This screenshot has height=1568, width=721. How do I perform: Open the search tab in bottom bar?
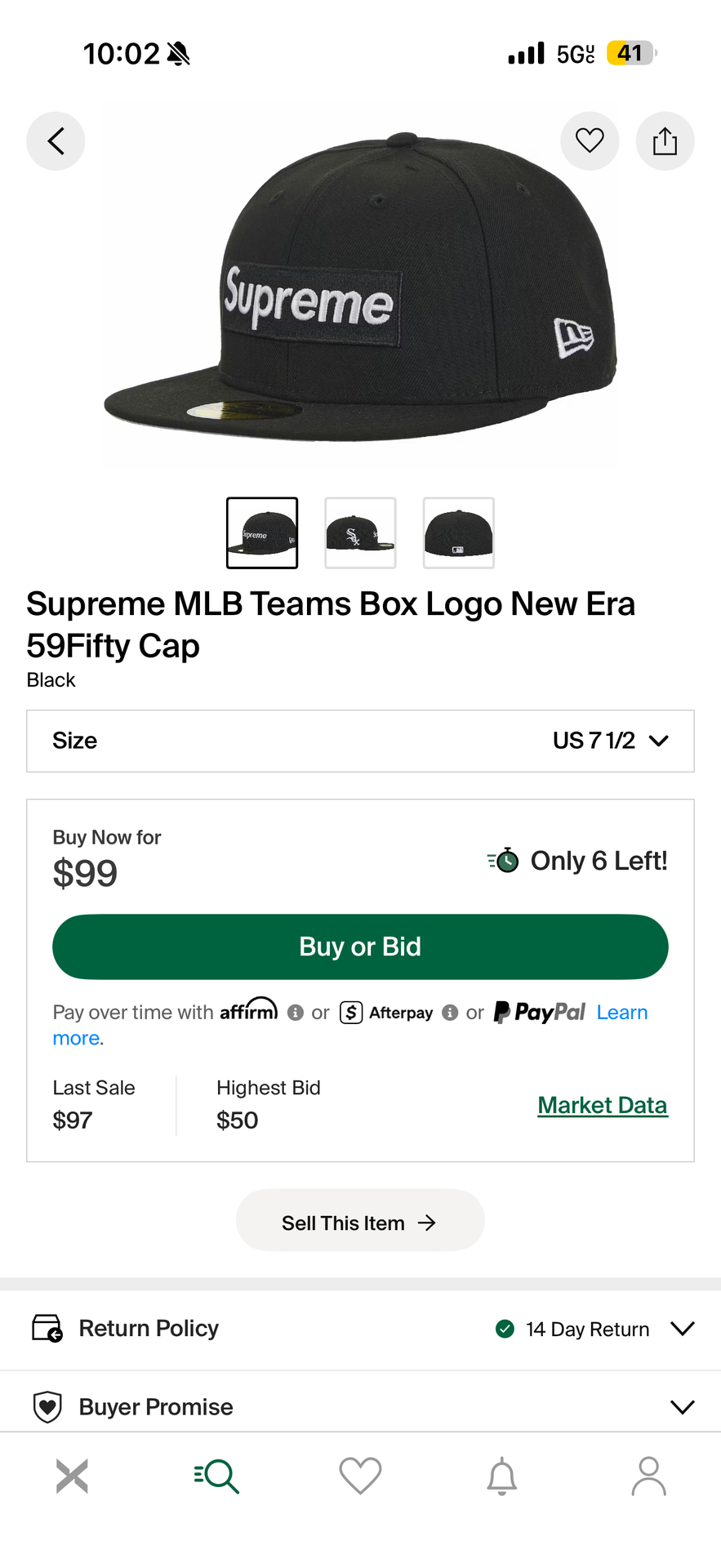(x=216, y=1477)
